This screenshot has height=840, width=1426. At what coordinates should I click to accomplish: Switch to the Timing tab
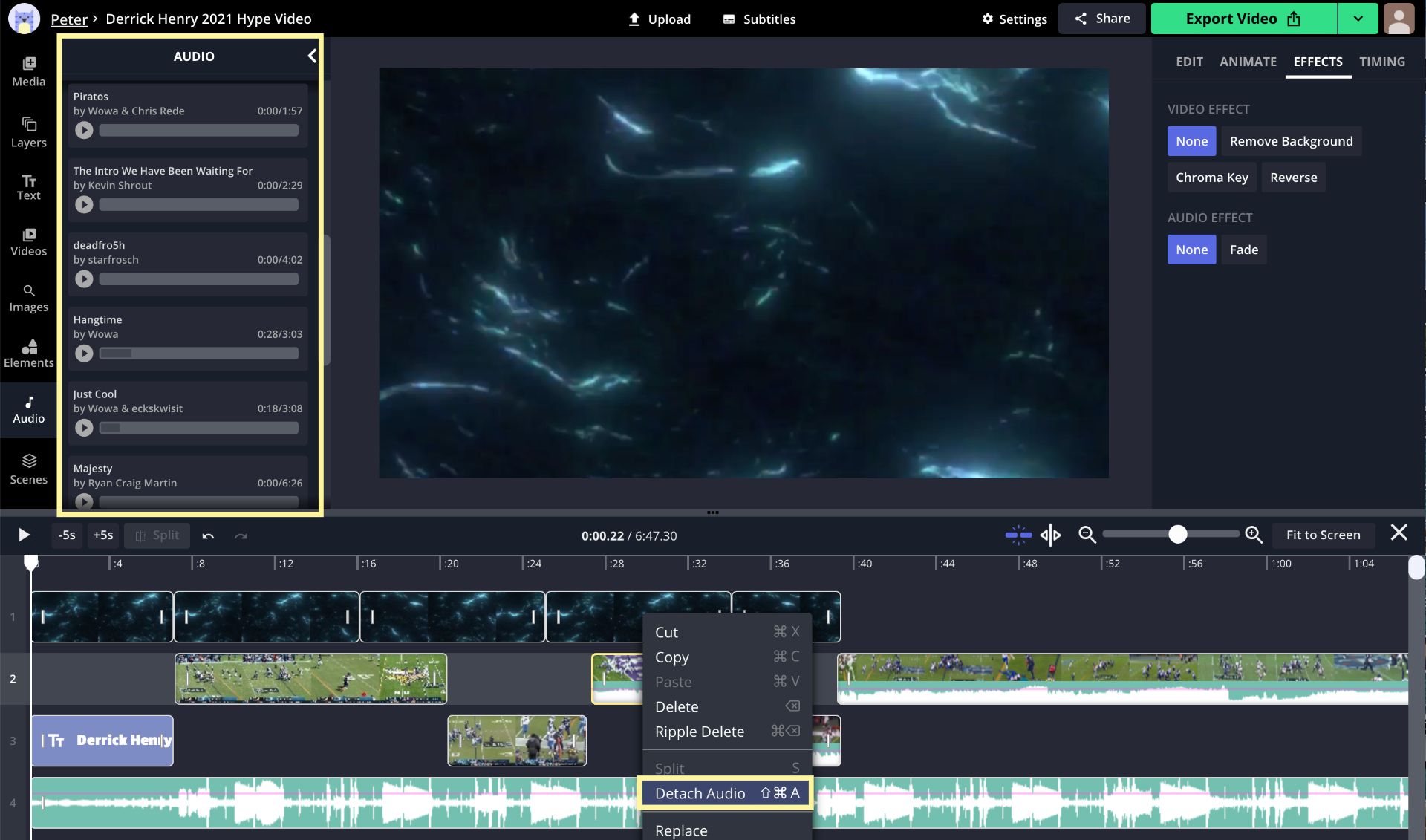point(1381,62)
